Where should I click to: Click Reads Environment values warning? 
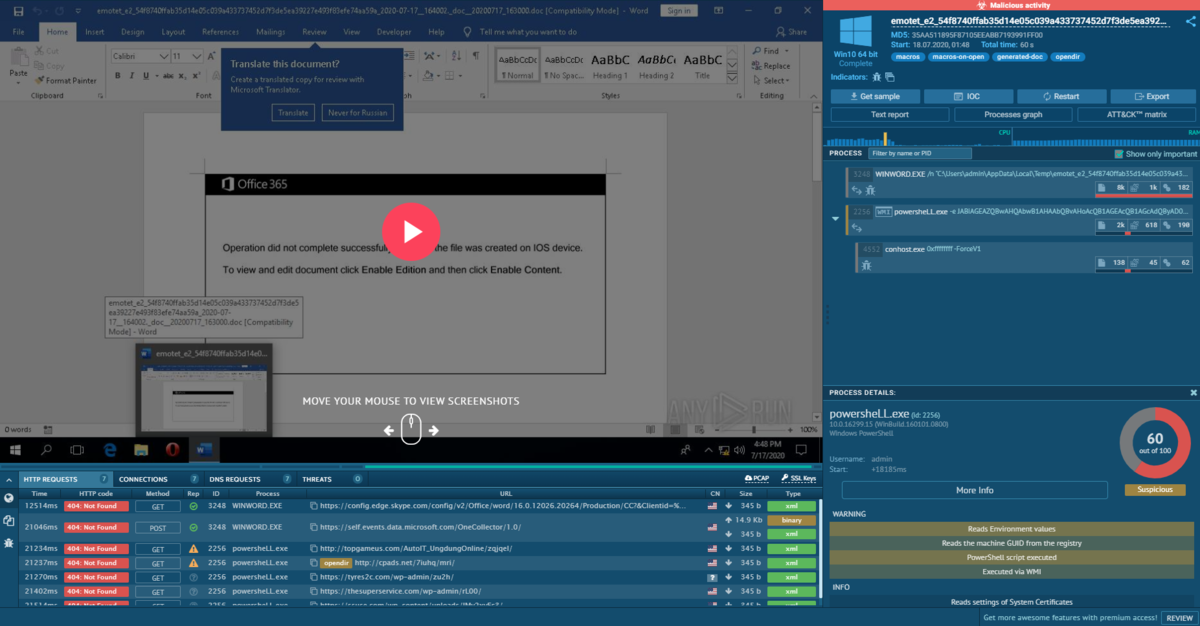point(1010,529)
